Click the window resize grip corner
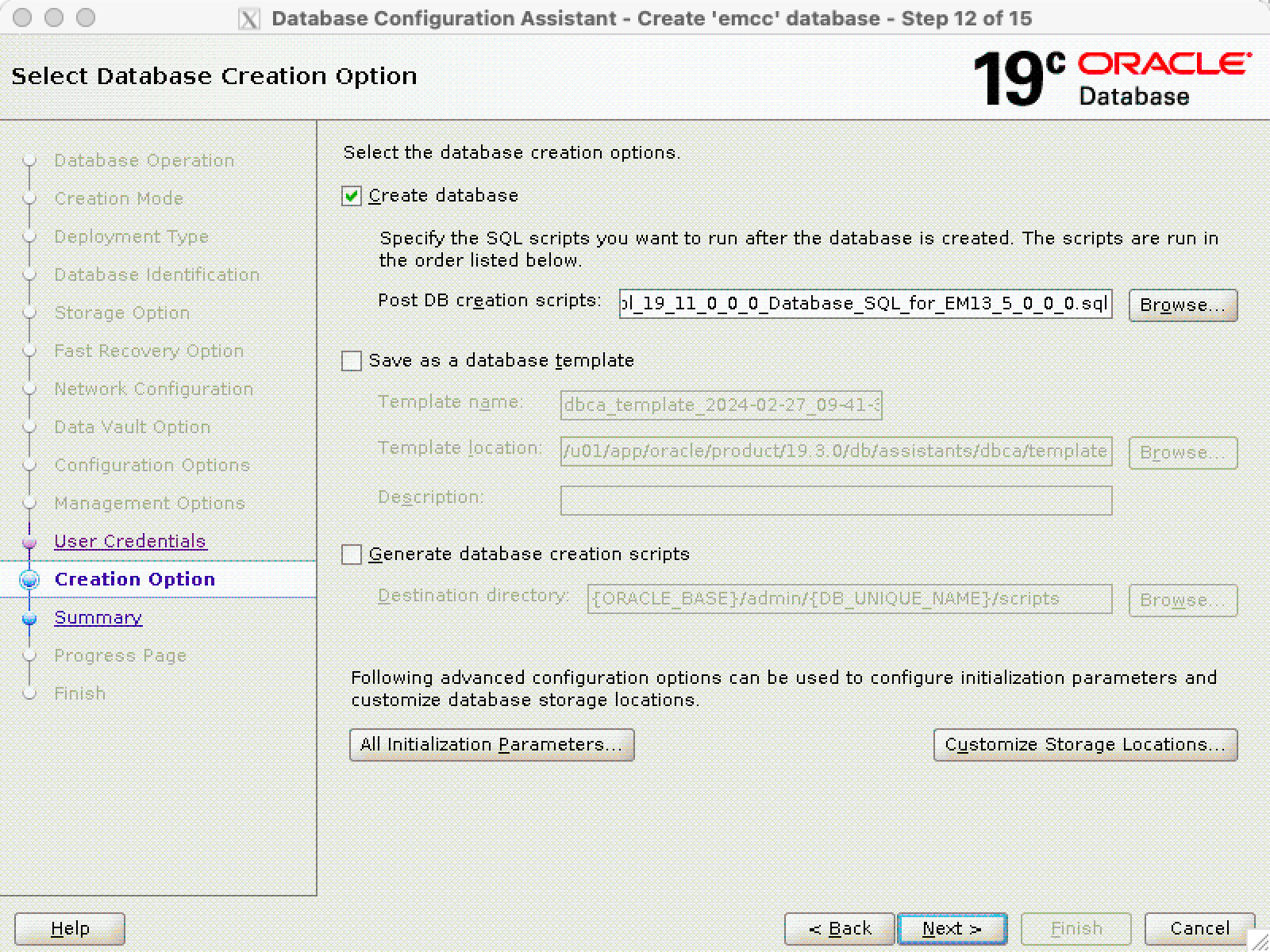 pyautogui.click(x=1260, y=942)
